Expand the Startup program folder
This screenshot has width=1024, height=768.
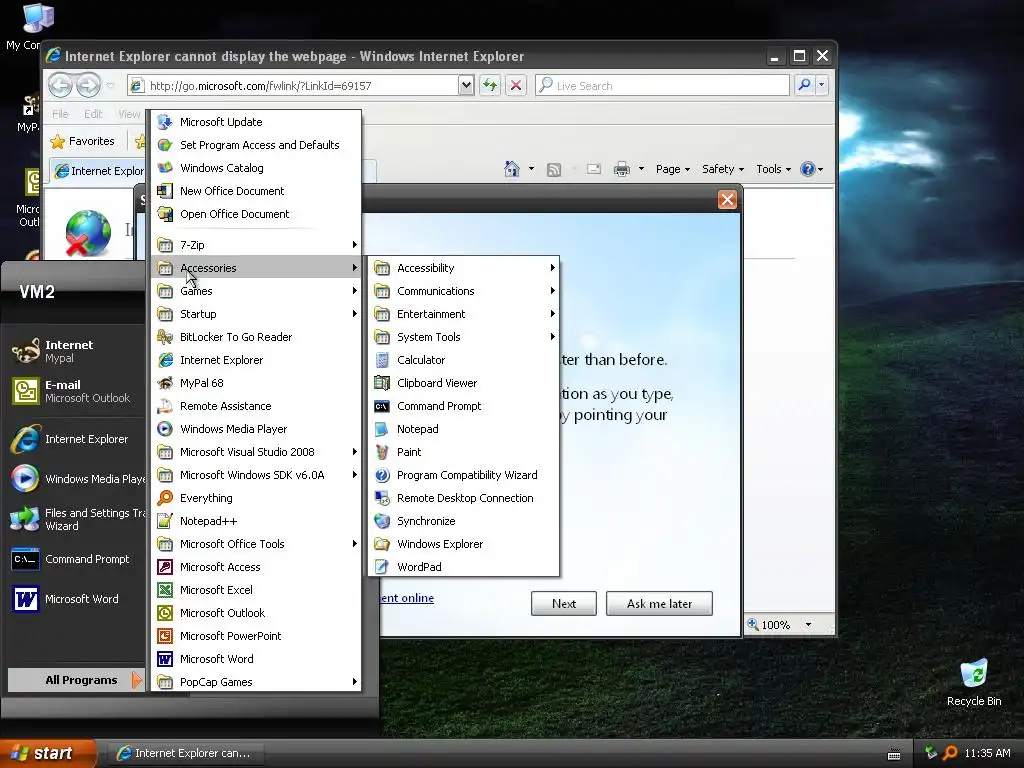coord(256,314)
